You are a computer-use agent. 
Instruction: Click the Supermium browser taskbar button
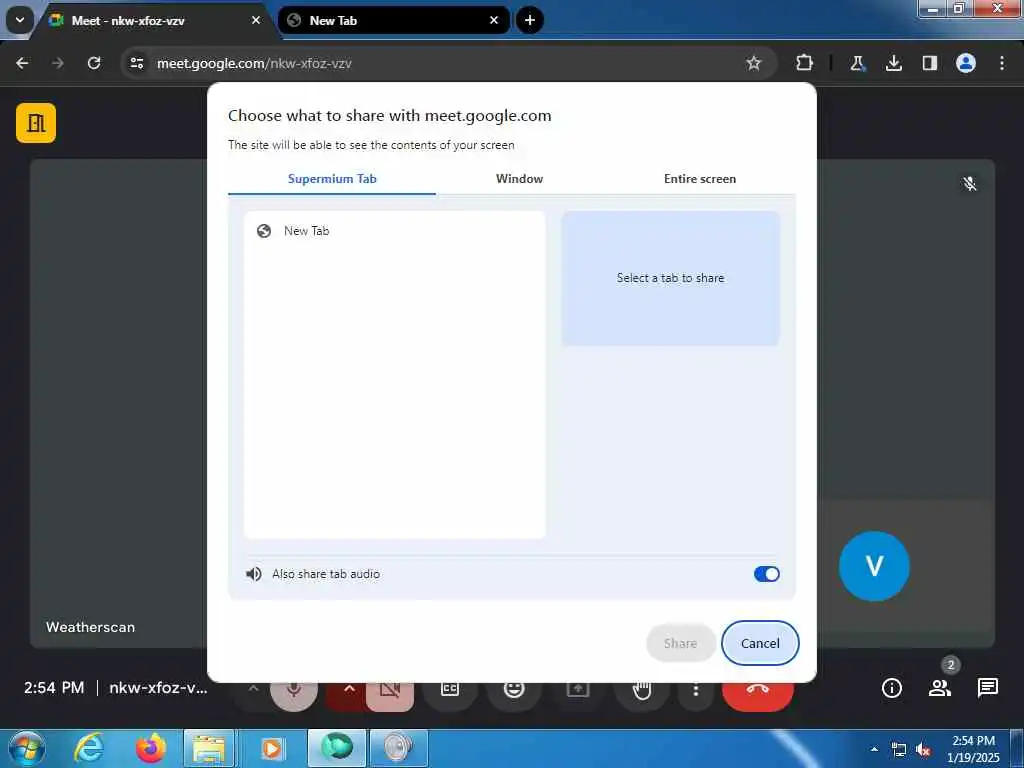point(337,748)
